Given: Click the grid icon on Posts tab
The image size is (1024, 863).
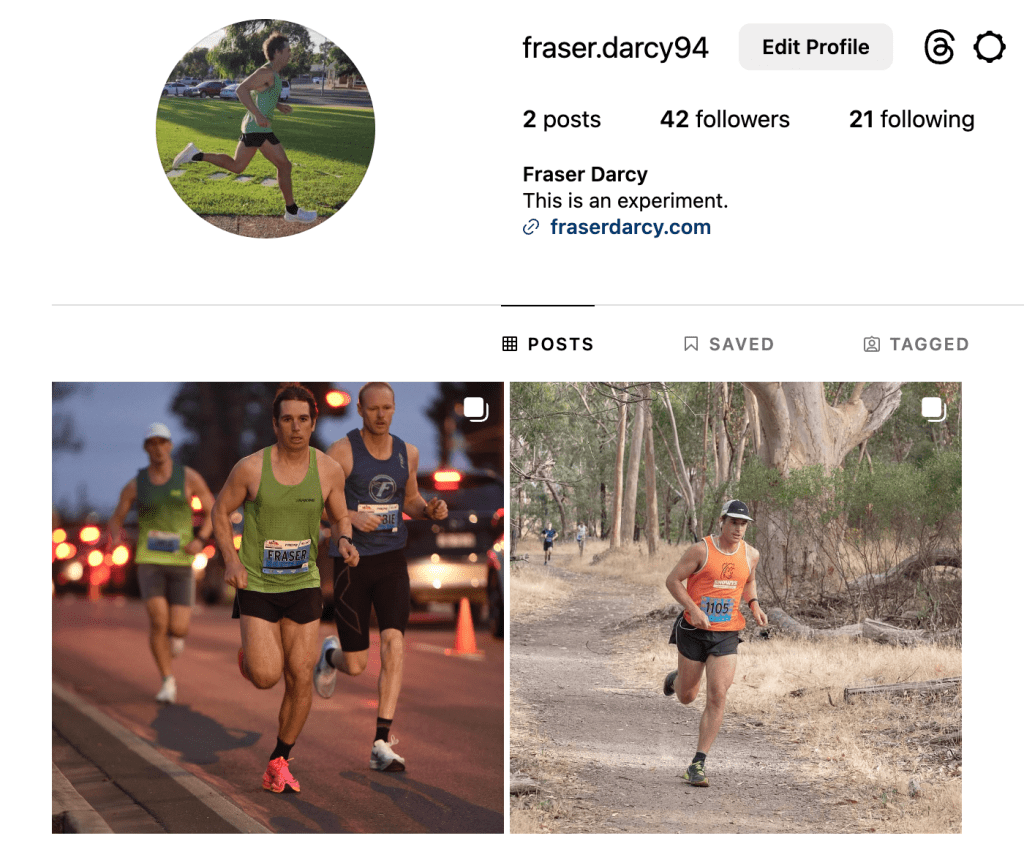Looking at the screenshot, I should click(x=510, y=344).
